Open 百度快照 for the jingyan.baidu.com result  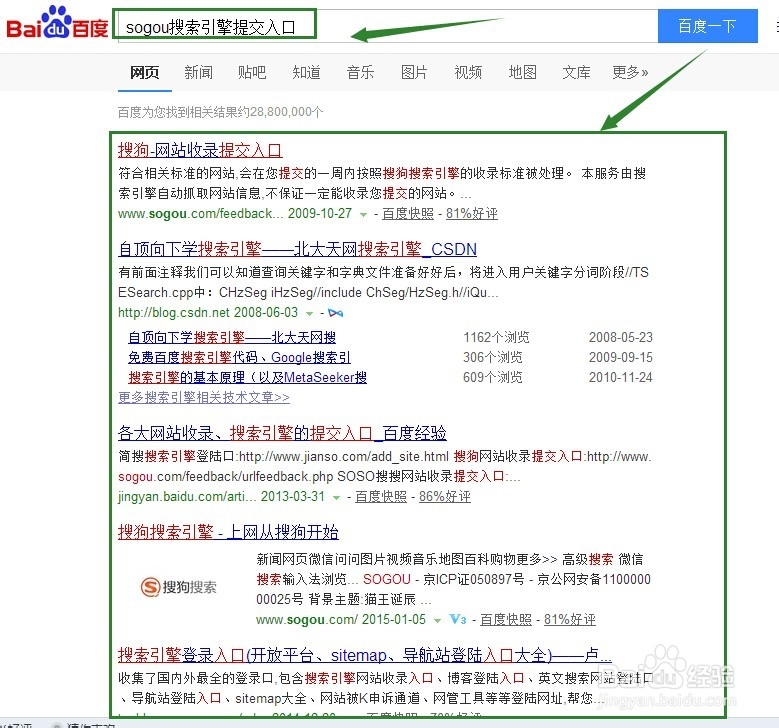381,496
